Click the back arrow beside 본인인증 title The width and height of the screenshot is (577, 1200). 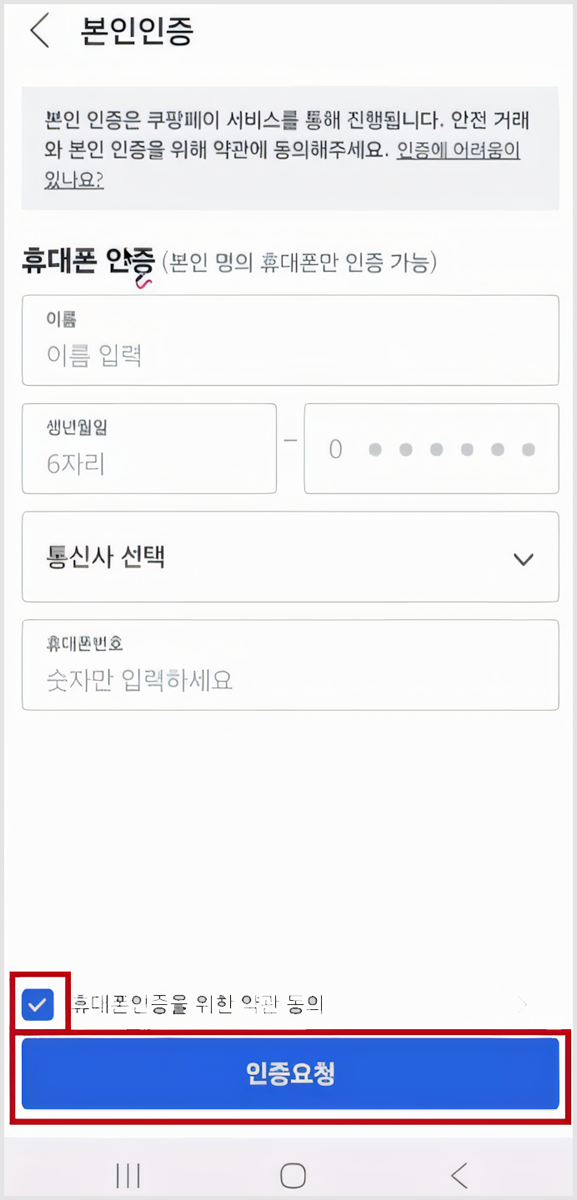38,31
